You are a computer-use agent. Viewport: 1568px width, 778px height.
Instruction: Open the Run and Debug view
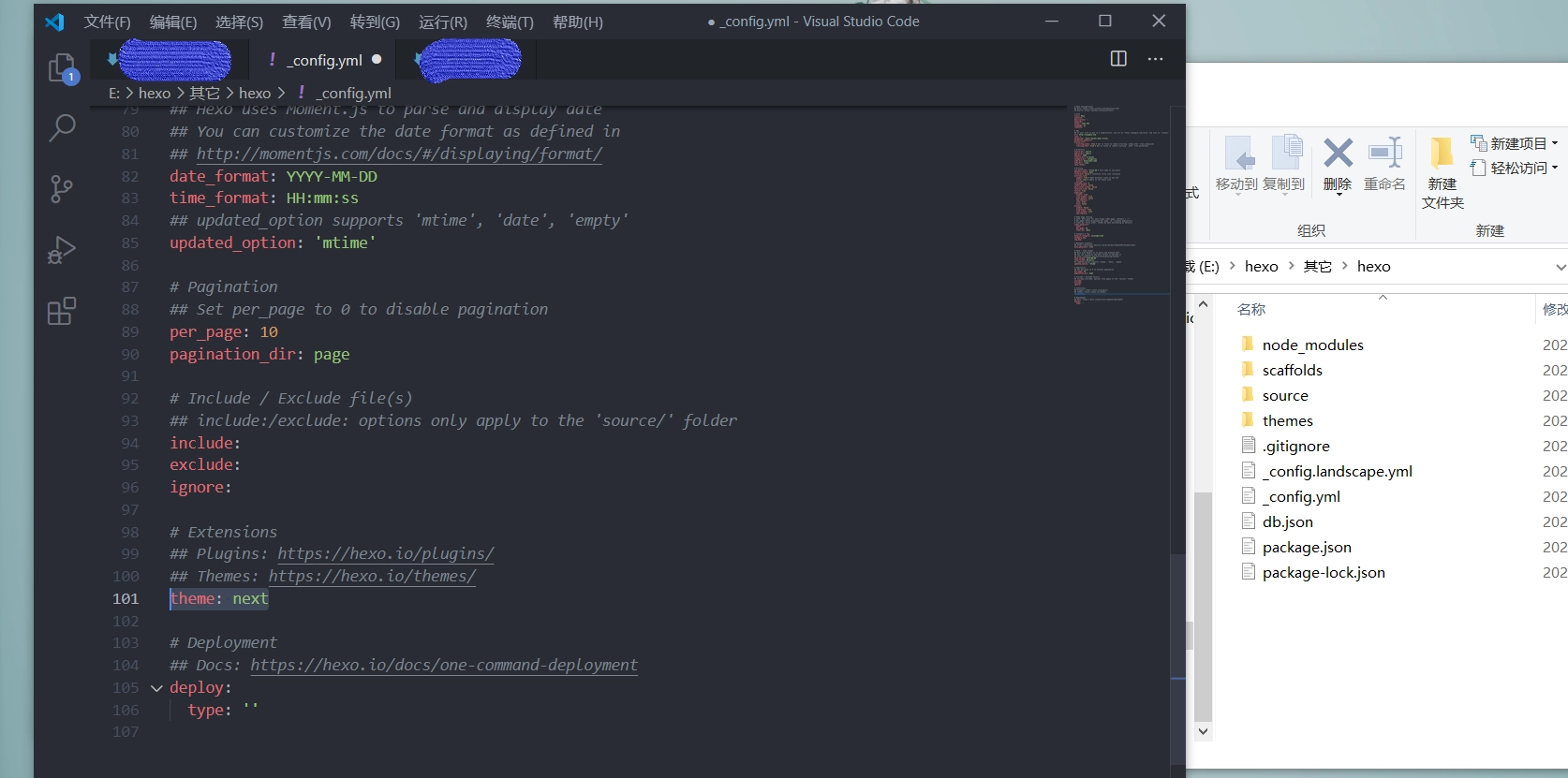click(62, 250)
